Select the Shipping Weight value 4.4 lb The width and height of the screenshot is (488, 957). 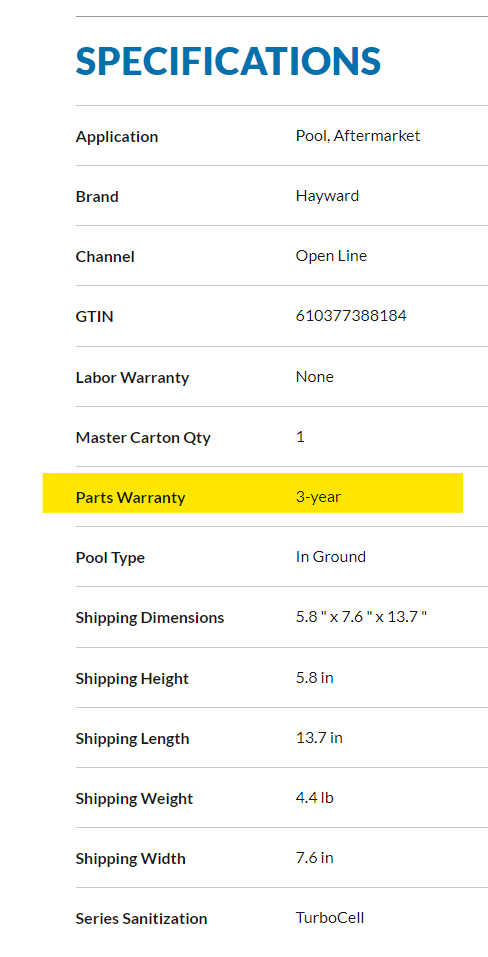point(315,798)
